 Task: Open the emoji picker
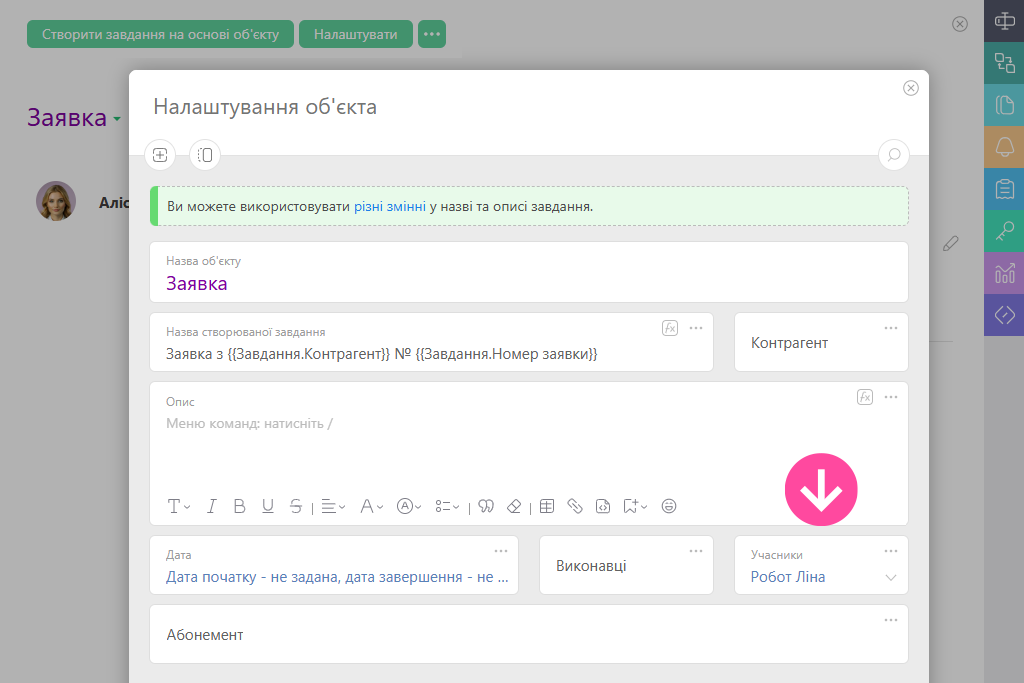[669, 506]
